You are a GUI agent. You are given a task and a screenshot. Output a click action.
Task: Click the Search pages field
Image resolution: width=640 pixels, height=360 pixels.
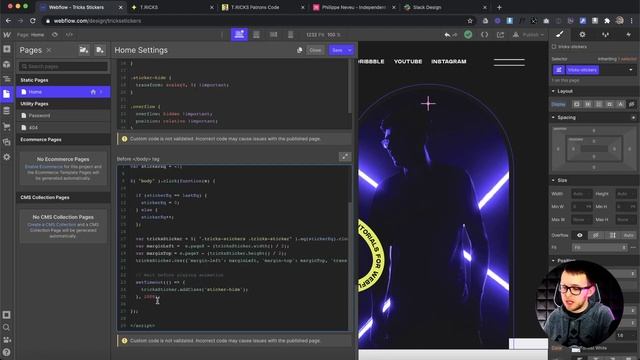63,66
